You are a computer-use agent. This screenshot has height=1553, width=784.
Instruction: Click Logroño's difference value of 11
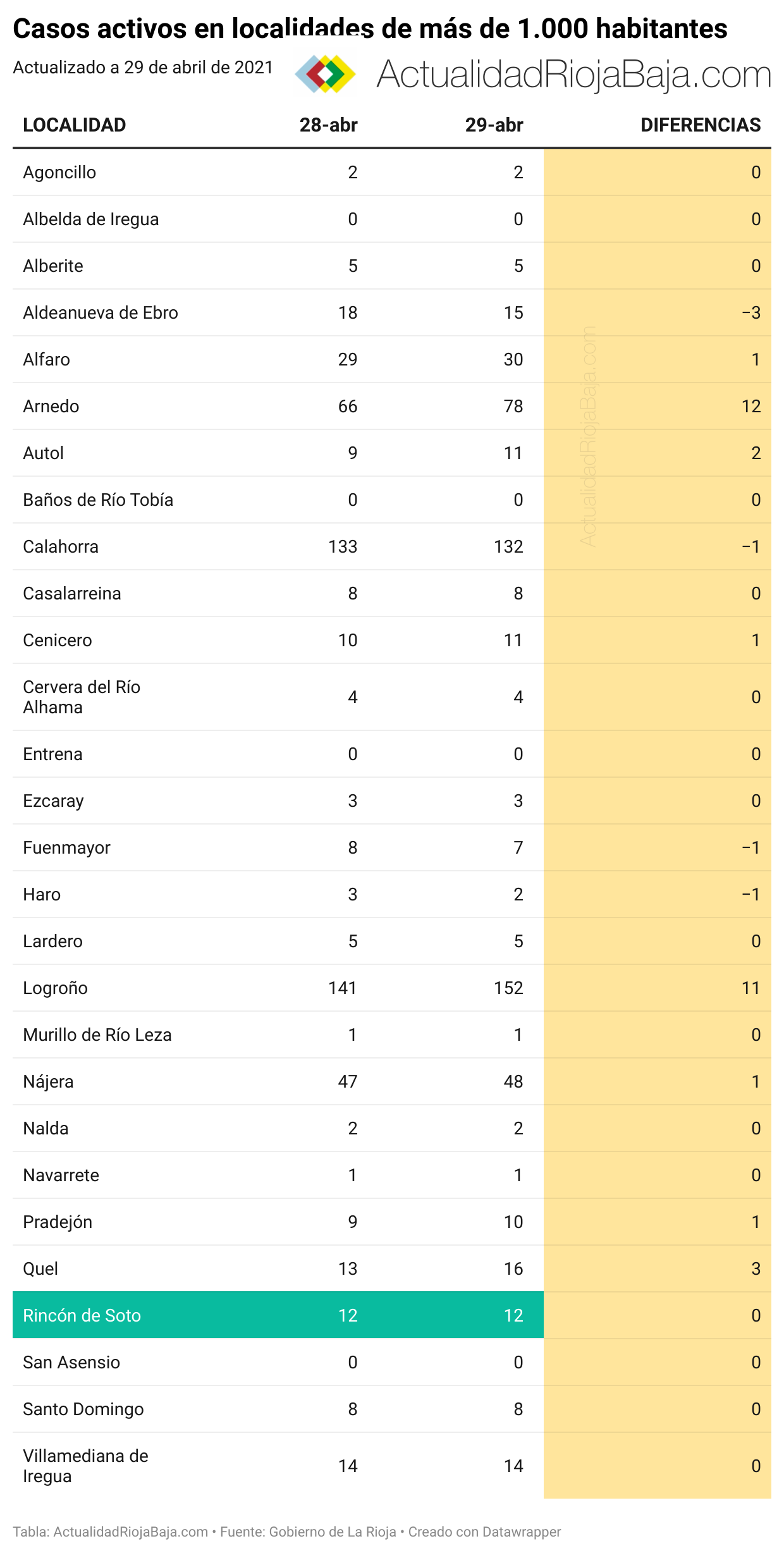750,988
